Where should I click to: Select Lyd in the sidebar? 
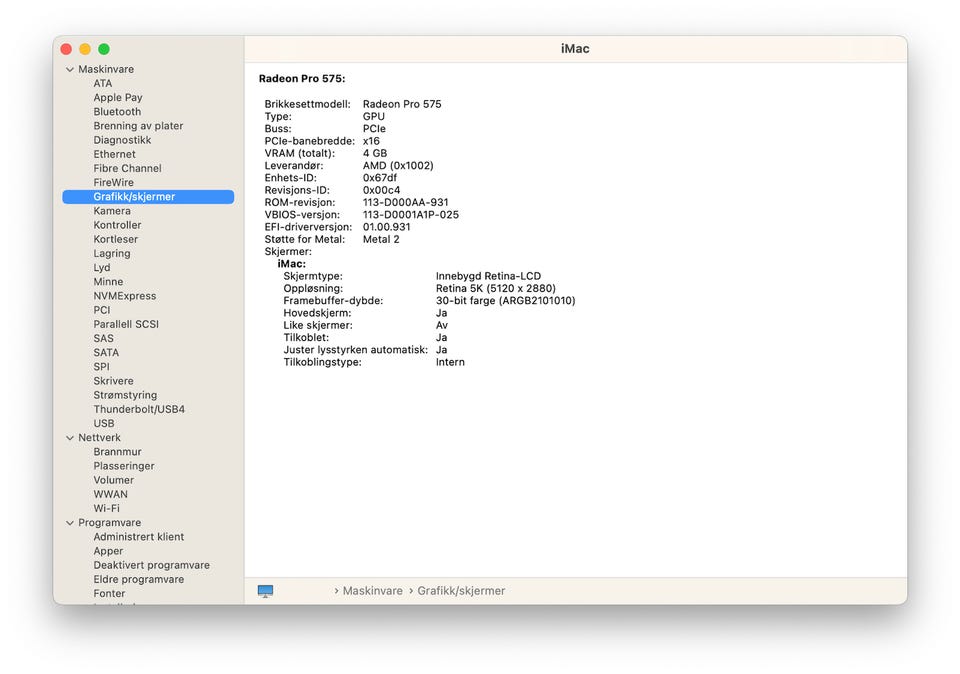[x=102, y=268]
